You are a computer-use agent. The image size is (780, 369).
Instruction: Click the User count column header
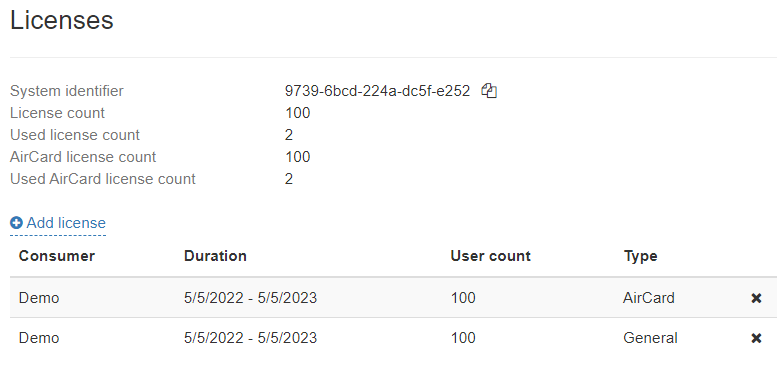[x=490, y=256]
